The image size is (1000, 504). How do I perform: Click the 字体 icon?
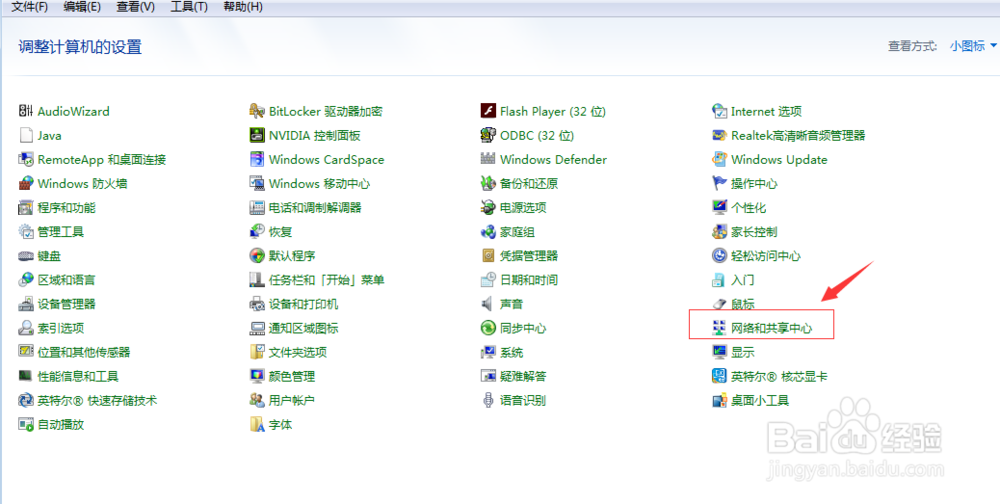tap(257, 425)
